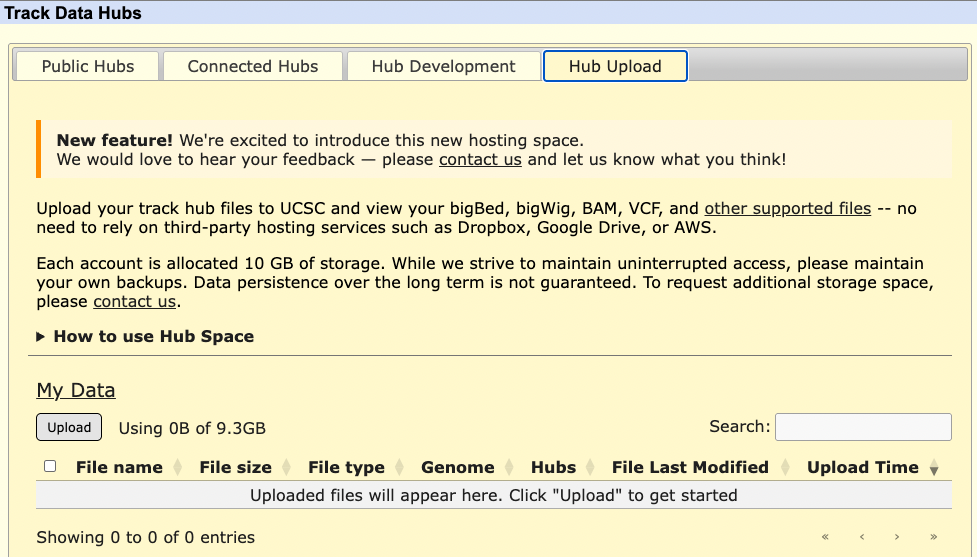977x557 pixels.
Task: Sort by File type column
Action: 346,467
